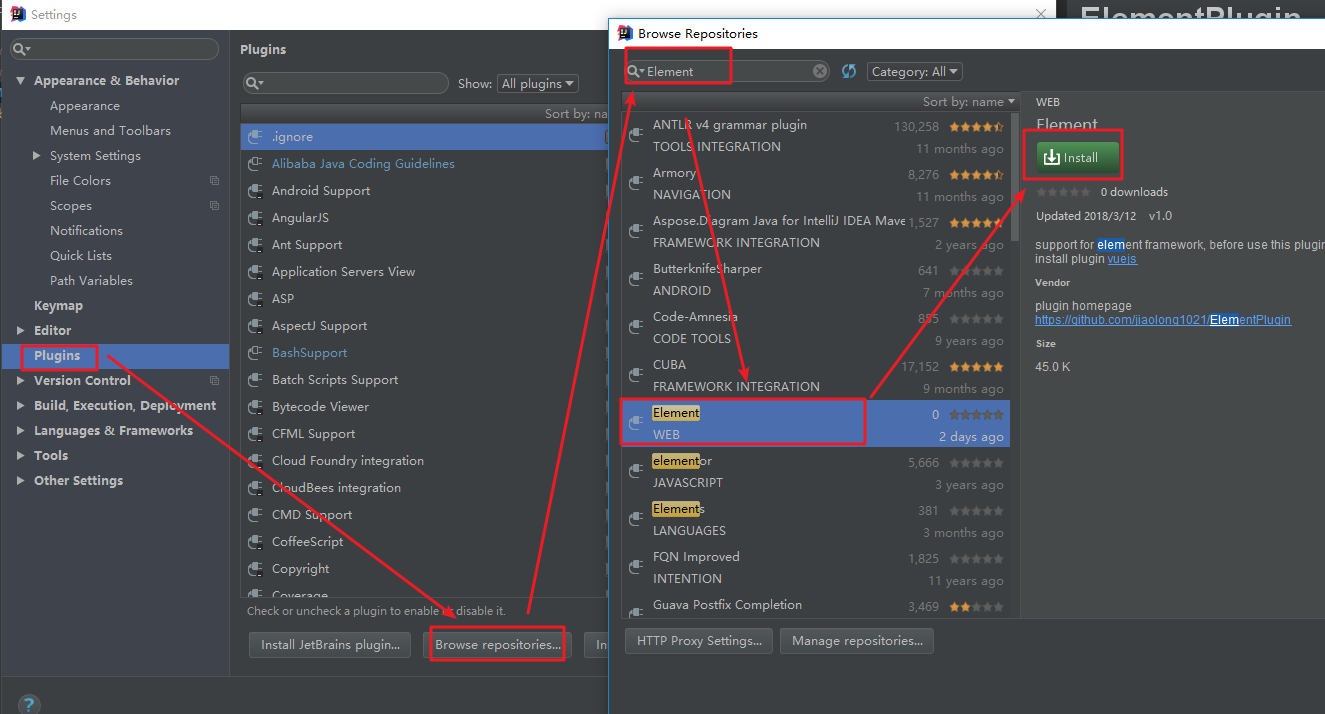1325x714 pixels.
Task: Click the Browse repositories... button
Action: pyautogui.click(x=498, y=645)
